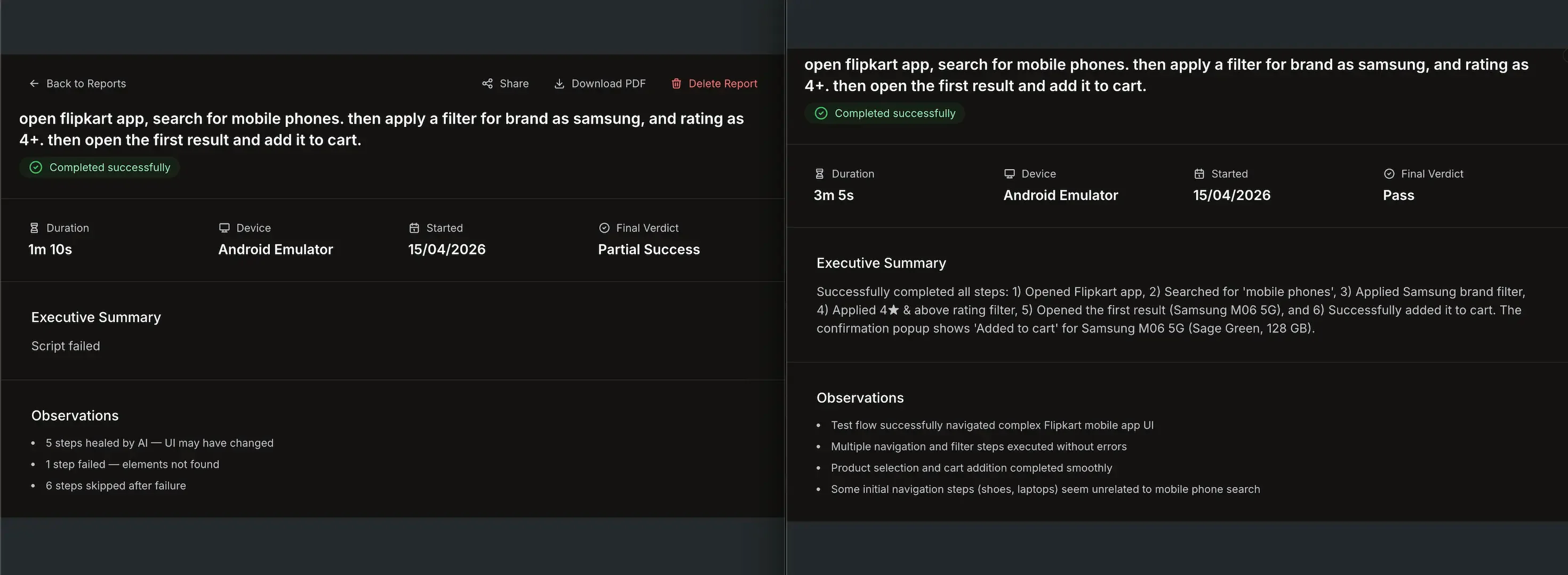Screen dimensions: 1568x575
Task: Click the Download PDF arrow icon
Action: 559,83
